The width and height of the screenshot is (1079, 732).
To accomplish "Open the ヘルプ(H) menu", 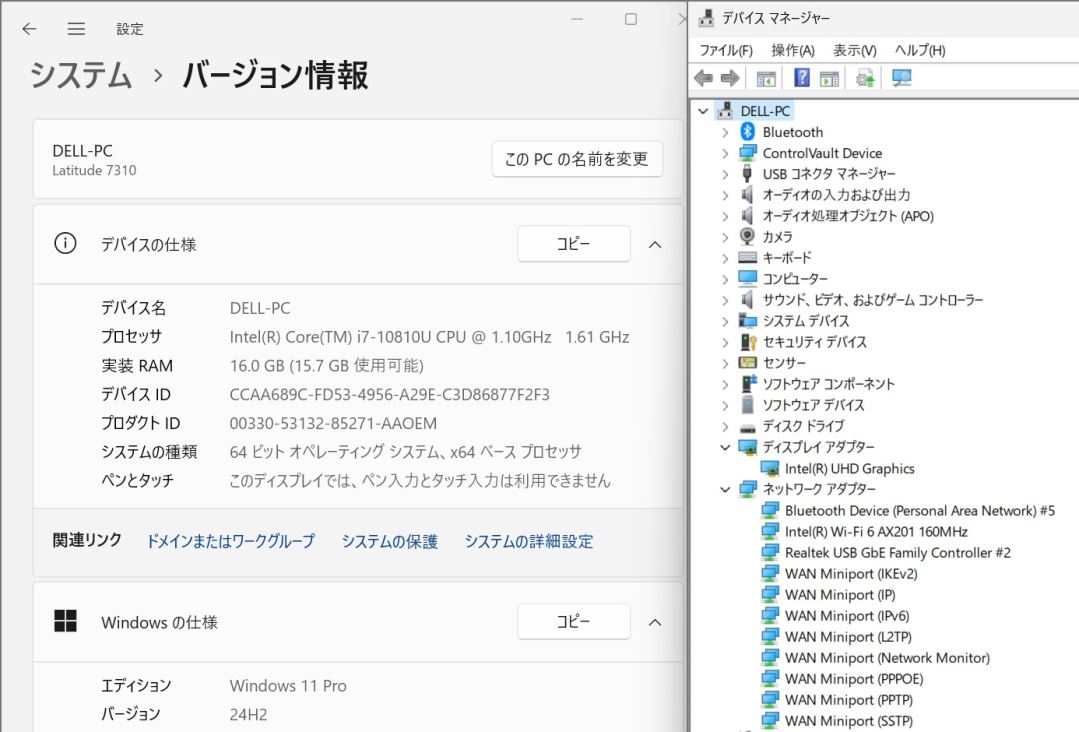I will 920,50.
